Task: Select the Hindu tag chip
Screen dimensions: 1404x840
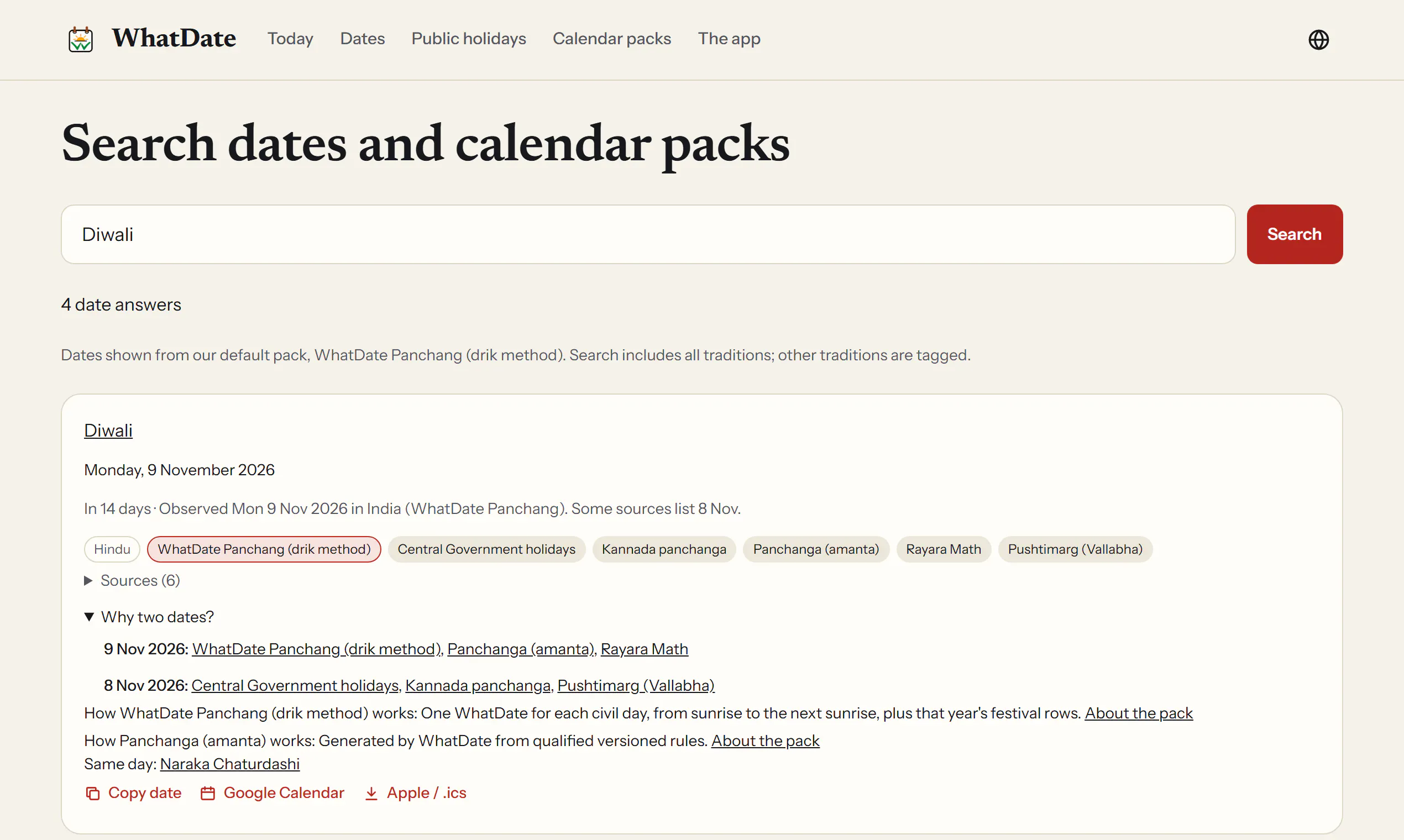Action: [112, 549]
